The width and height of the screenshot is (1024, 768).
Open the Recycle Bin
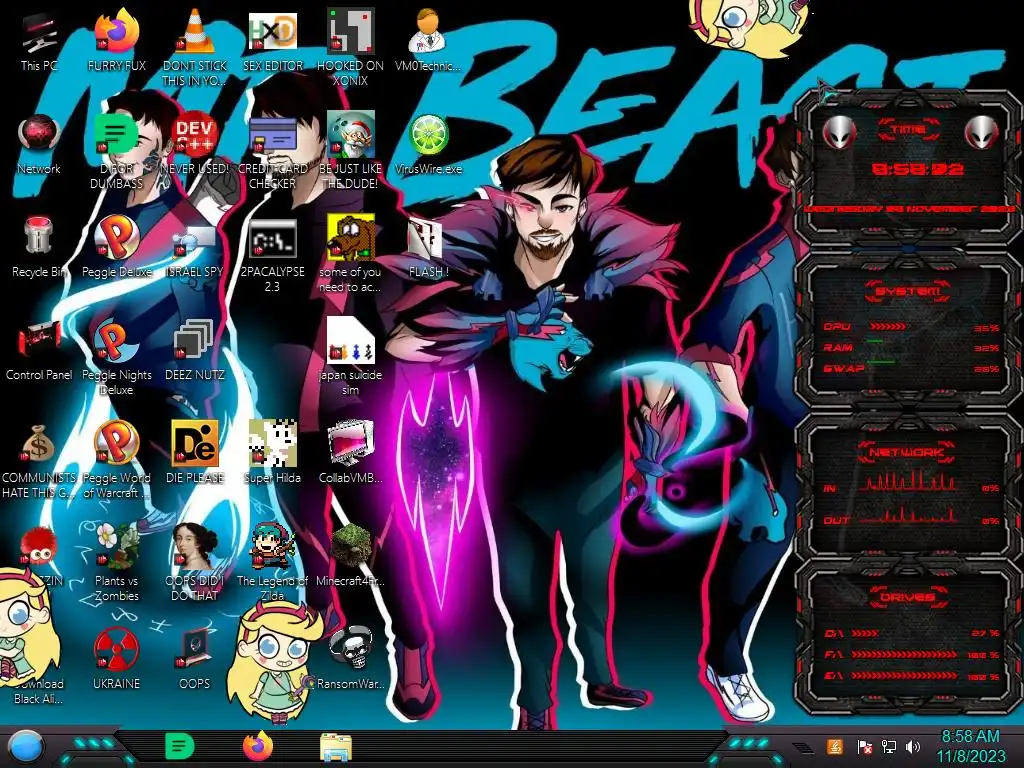coord(39,247)
